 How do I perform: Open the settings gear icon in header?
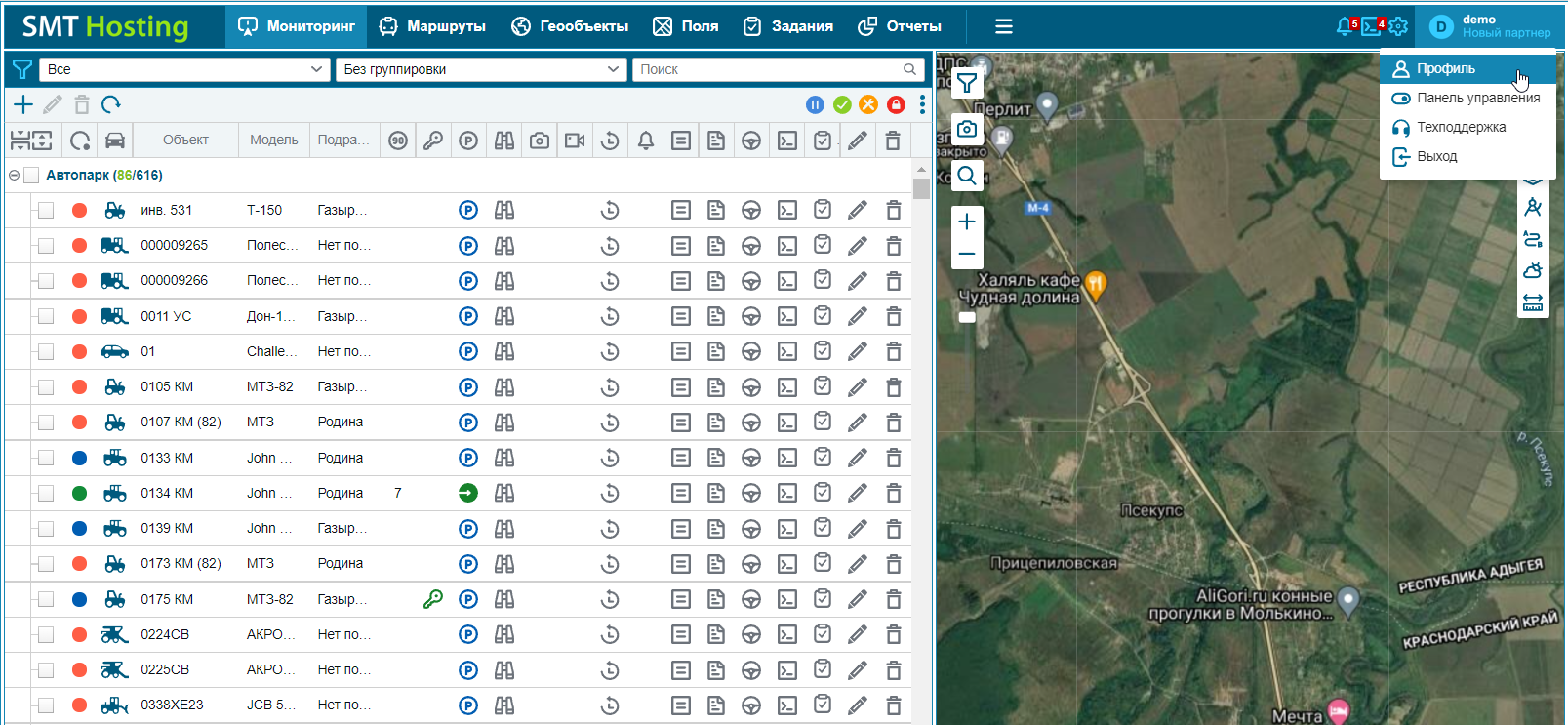(x=1398, y=26)
